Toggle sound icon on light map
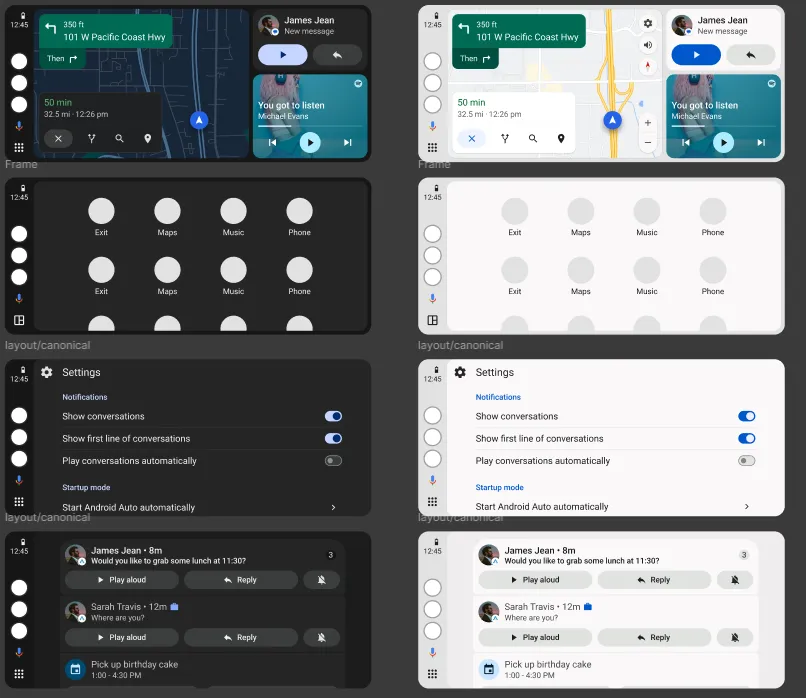The width and height of the screenshot is (806, 698). pyautogui.click(x=648, y=45)
